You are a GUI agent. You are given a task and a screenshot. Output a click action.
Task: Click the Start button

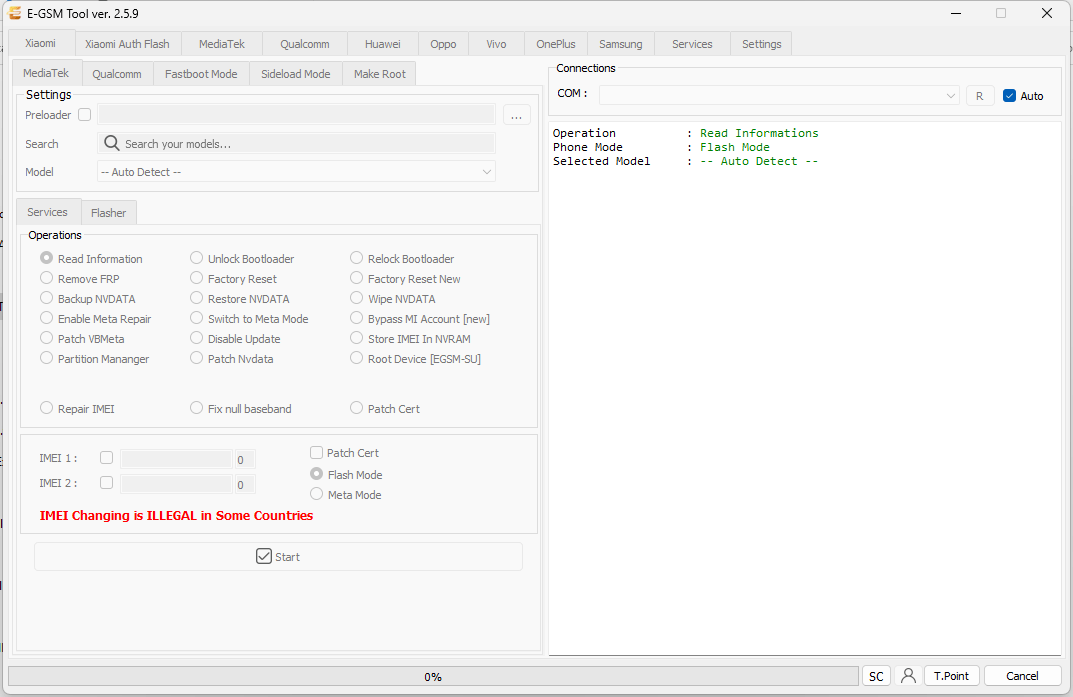pyautogui.click(x=279, y=556)
